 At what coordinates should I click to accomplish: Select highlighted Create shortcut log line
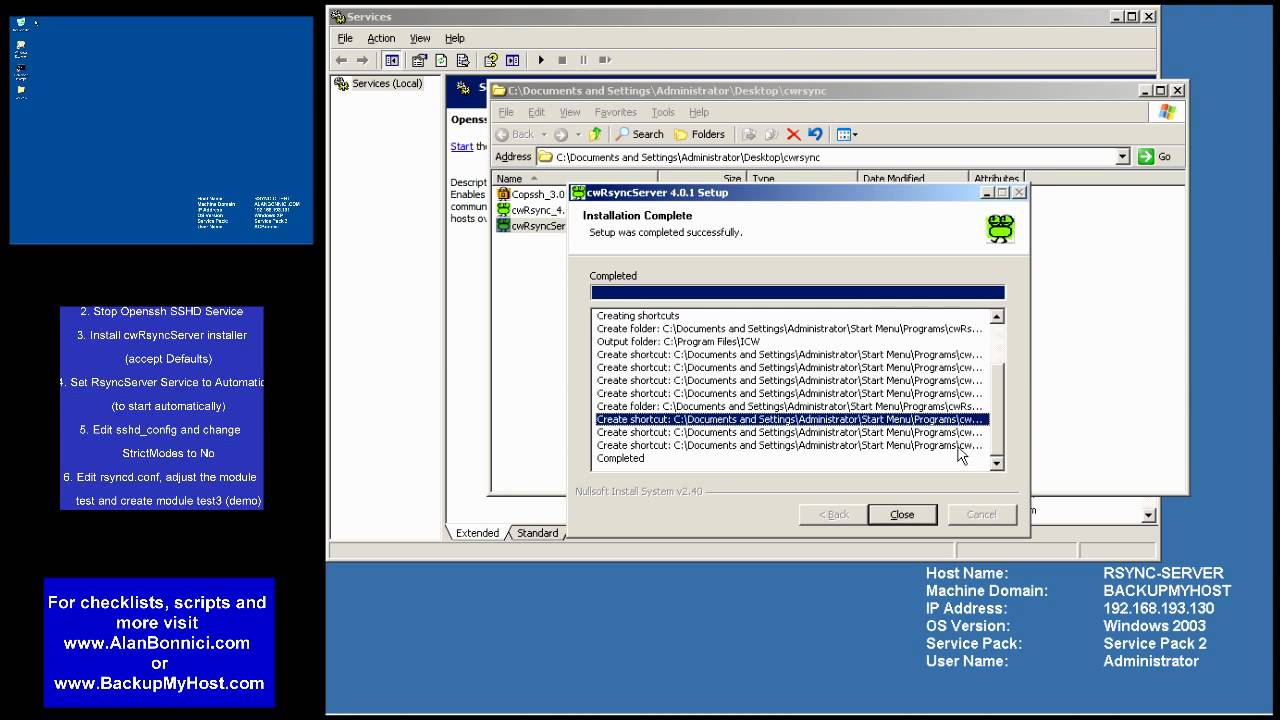point(791,420)
